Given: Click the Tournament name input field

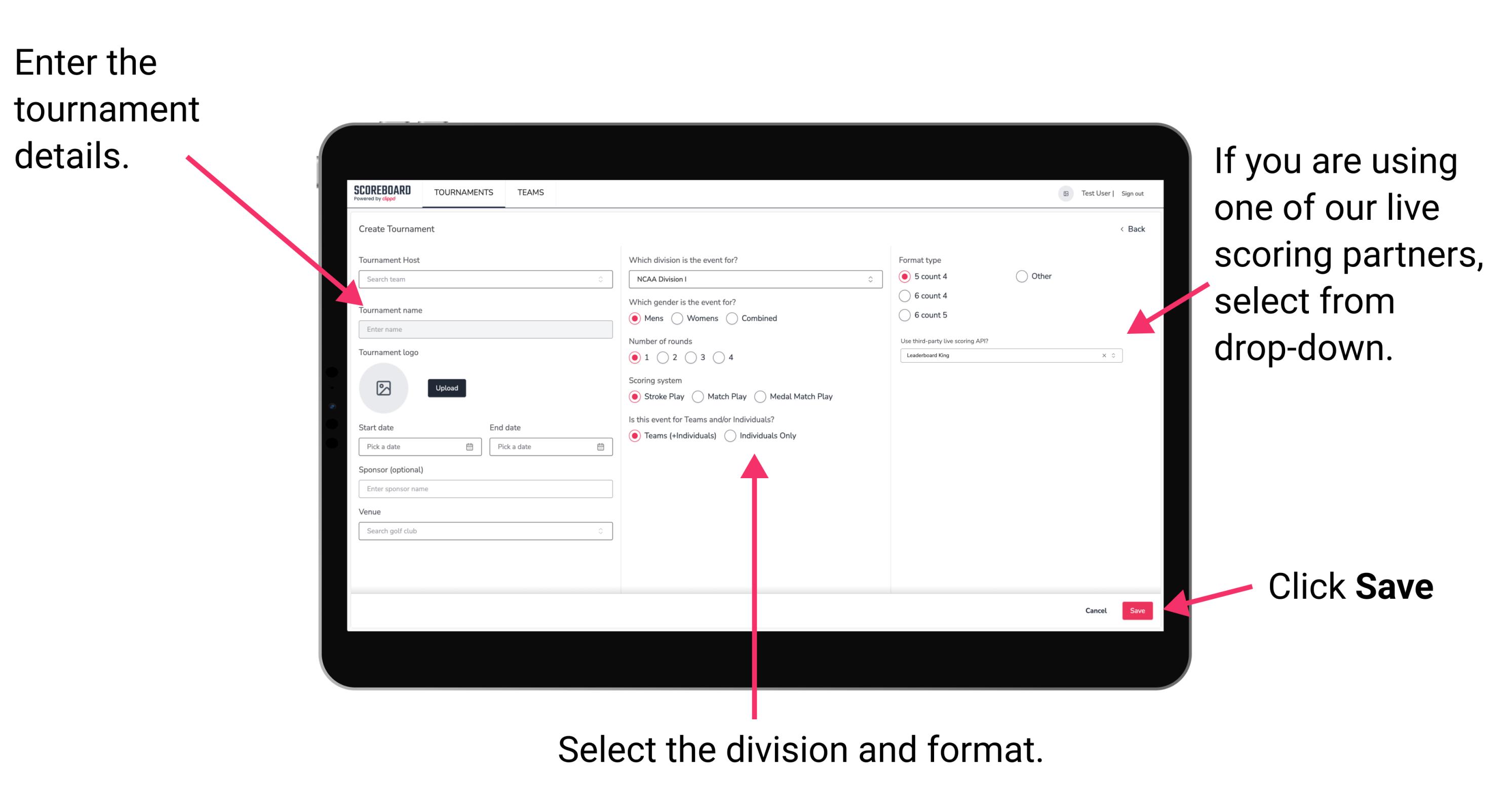Looking at the screenshot, I should (x=485, y=328).
